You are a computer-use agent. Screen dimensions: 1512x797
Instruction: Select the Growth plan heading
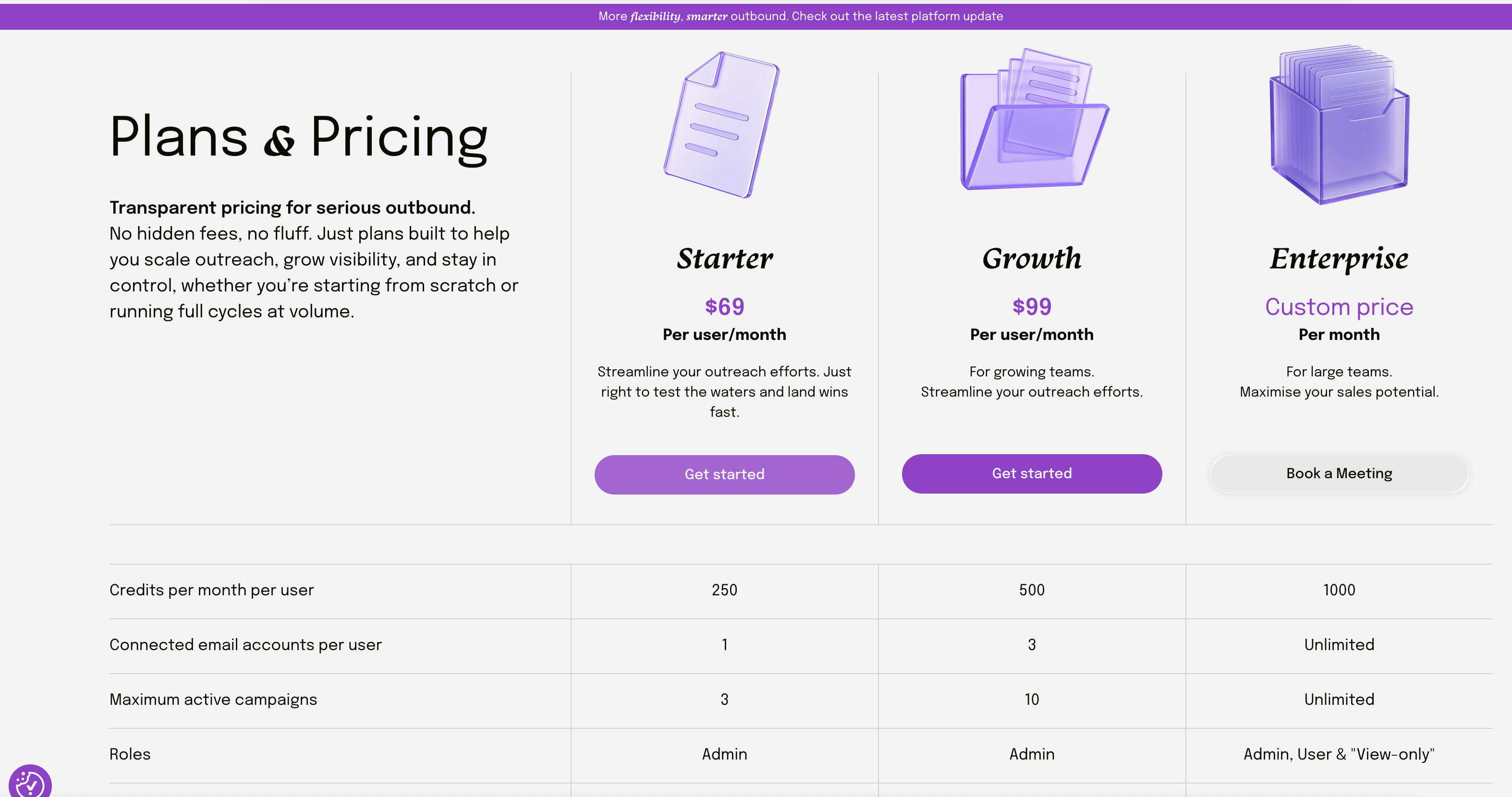click(1031, 259)
